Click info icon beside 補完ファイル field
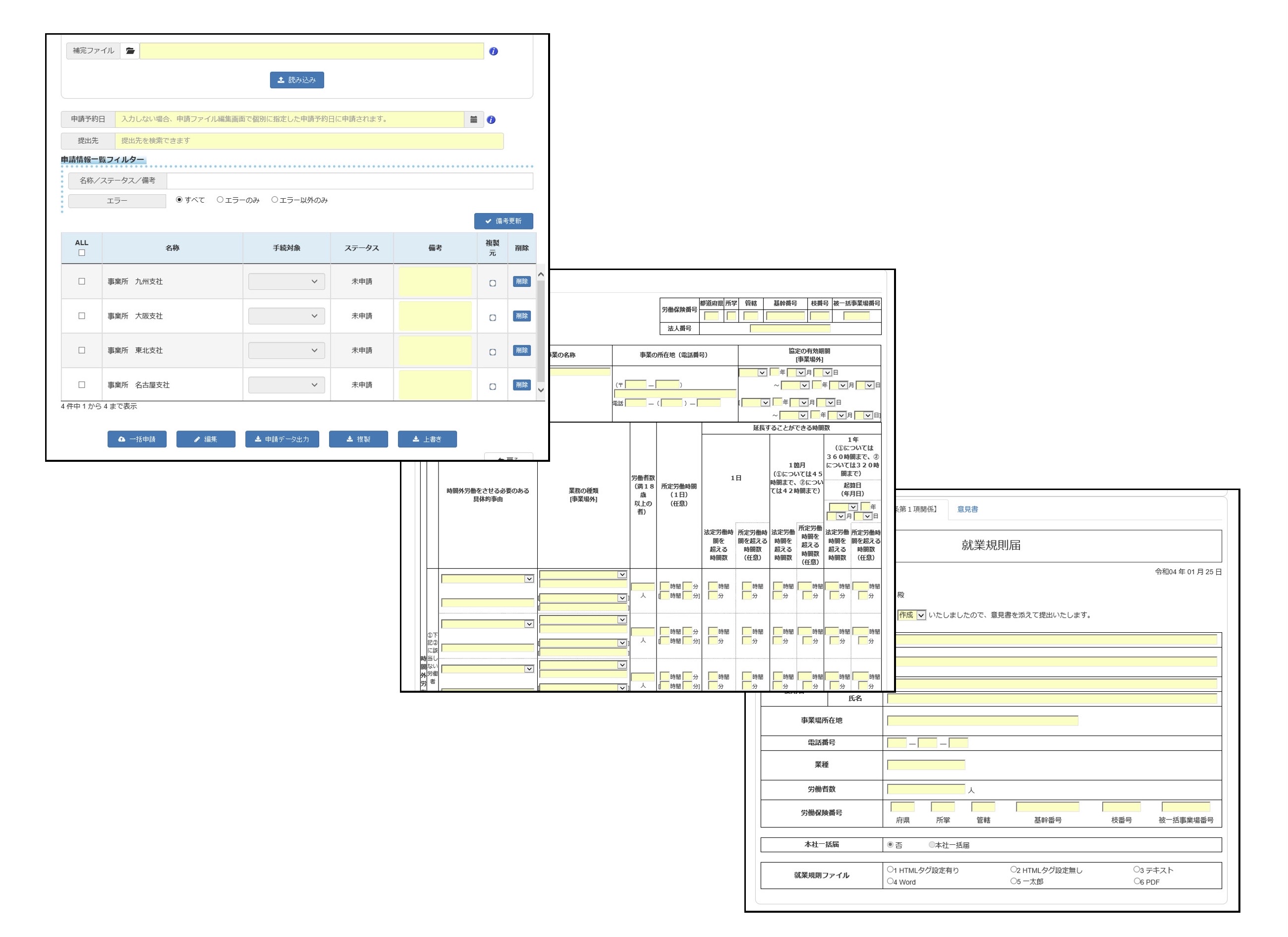 [494, 51]
